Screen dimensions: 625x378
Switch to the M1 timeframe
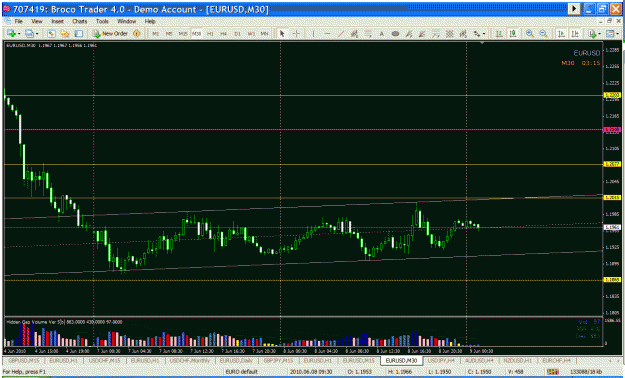point(156,34)
